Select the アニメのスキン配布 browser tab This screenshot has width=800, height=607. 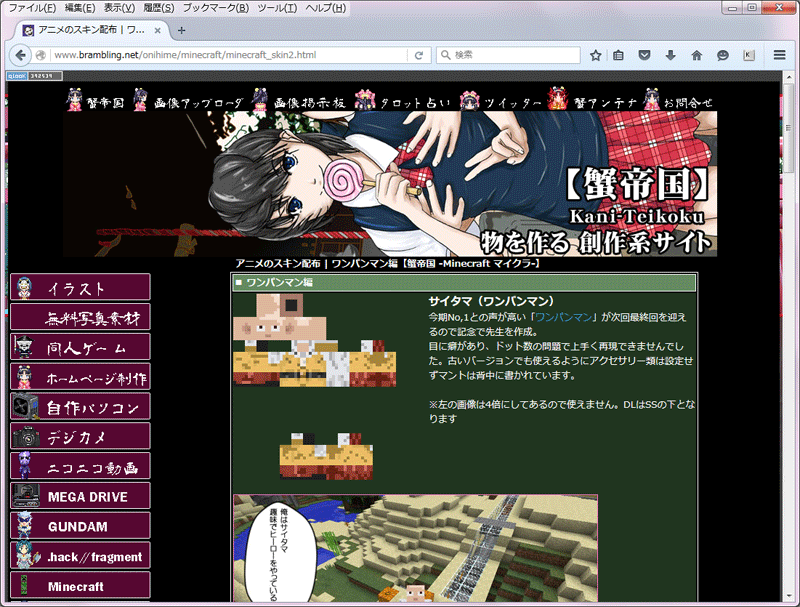point(92,30)
